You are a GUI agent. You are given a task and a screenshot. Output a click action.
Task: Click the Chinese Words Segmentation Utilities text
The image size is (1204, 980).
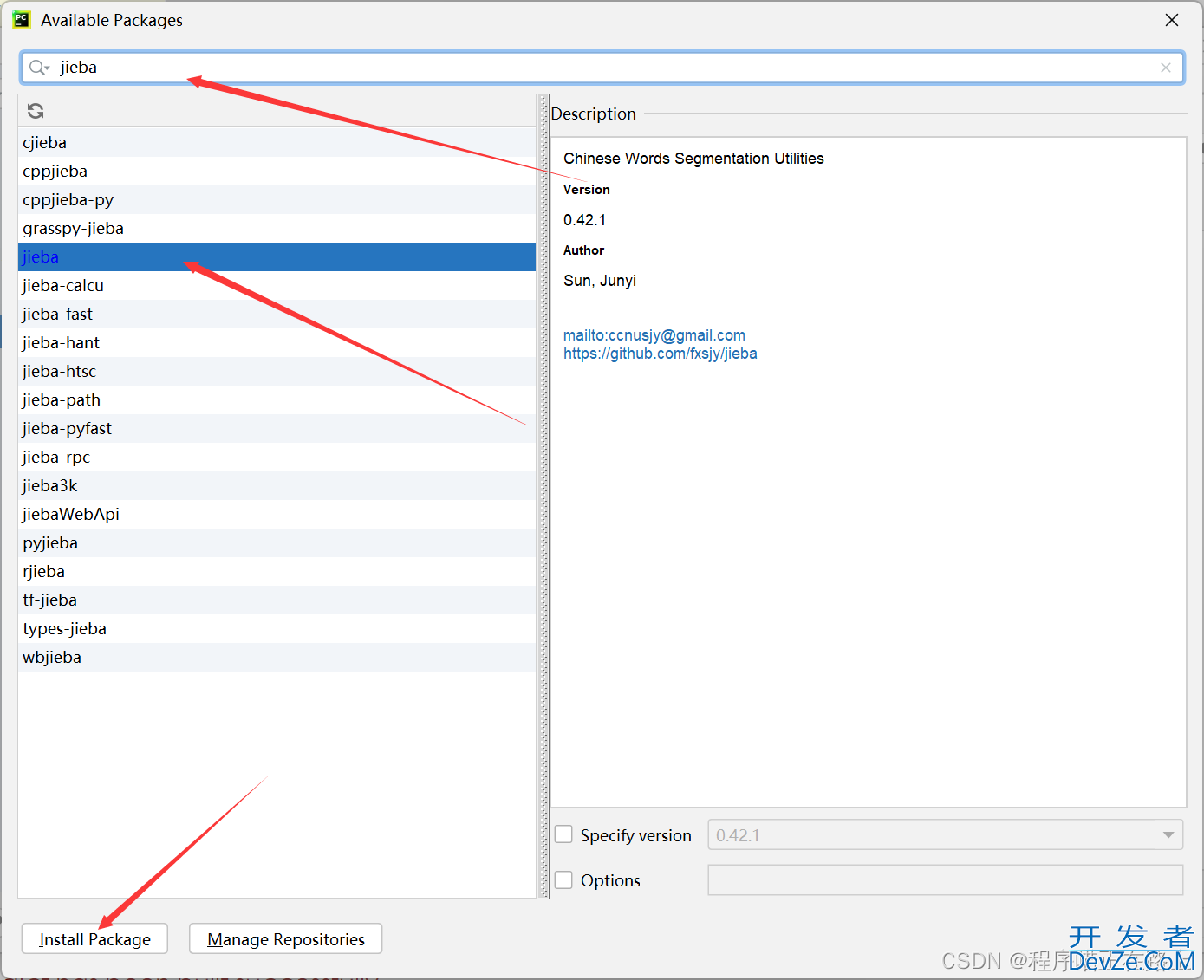pyautogui.click(x=693, y=159)
